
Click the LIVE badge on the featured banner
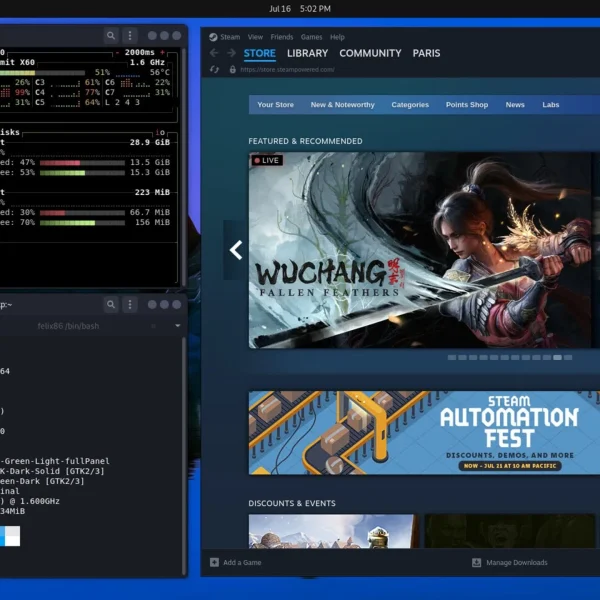[267, 160]
